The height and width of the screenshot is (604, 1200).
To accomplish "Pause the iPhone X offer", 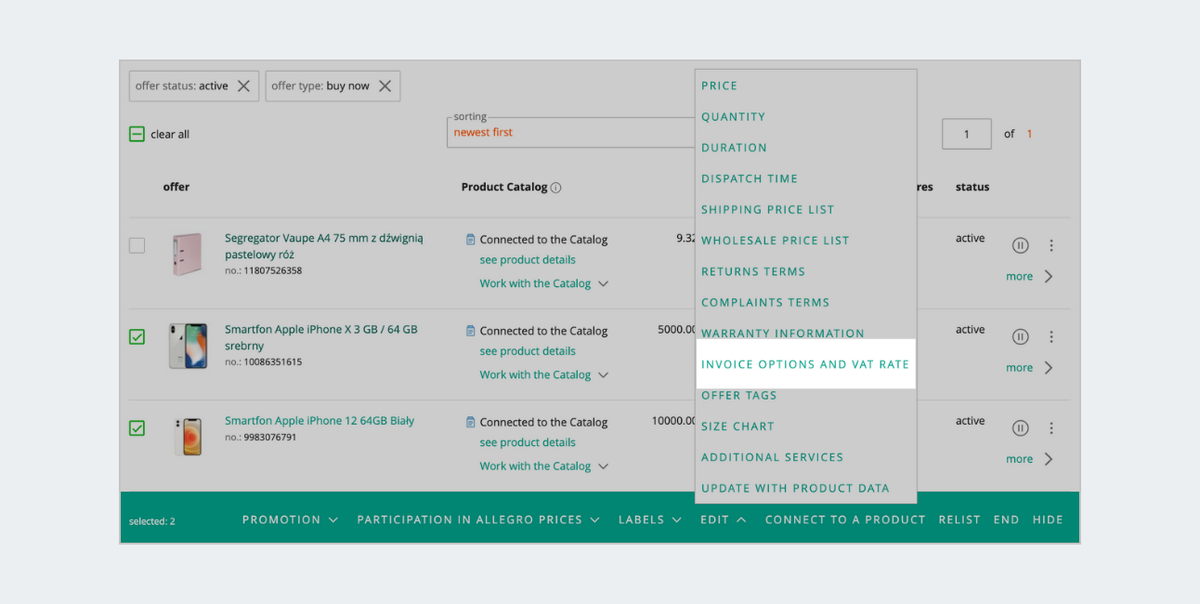I will pyautogui.click(x=1020, y=337).
